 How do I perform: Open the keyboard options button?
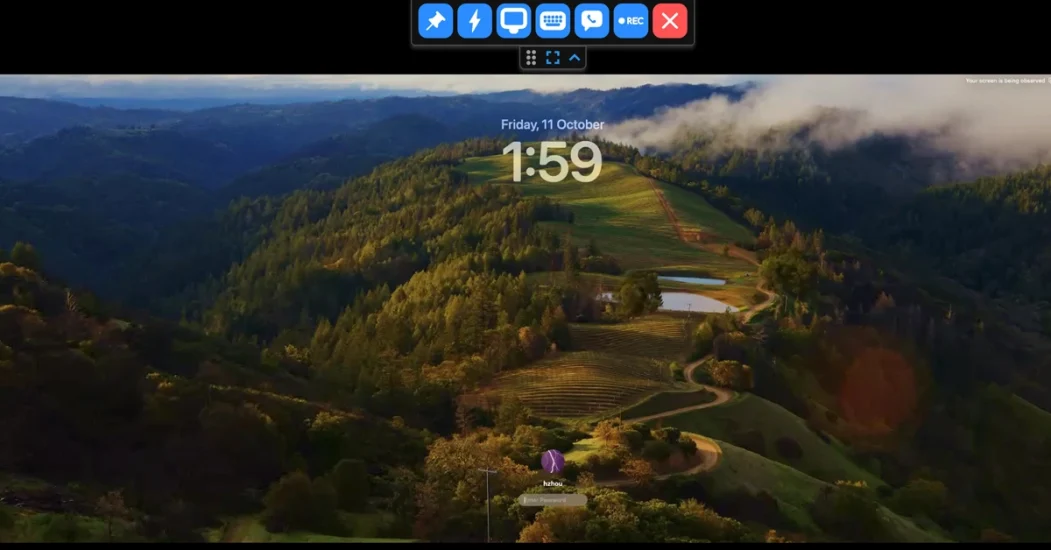pyautogui.click(x=553, y=21)
